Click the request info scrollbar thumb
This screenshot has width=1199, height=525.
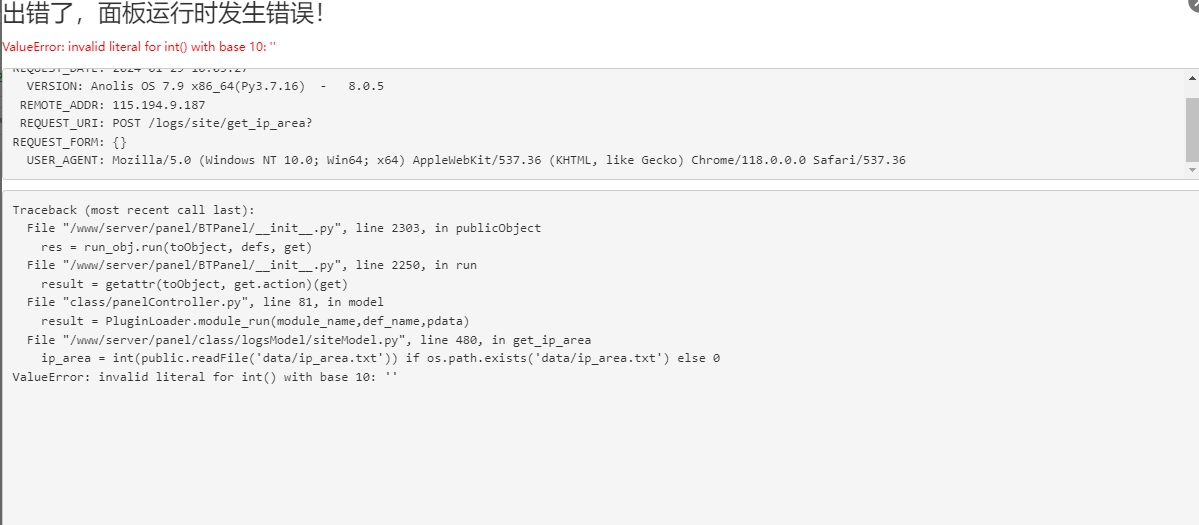point(1192,129)
